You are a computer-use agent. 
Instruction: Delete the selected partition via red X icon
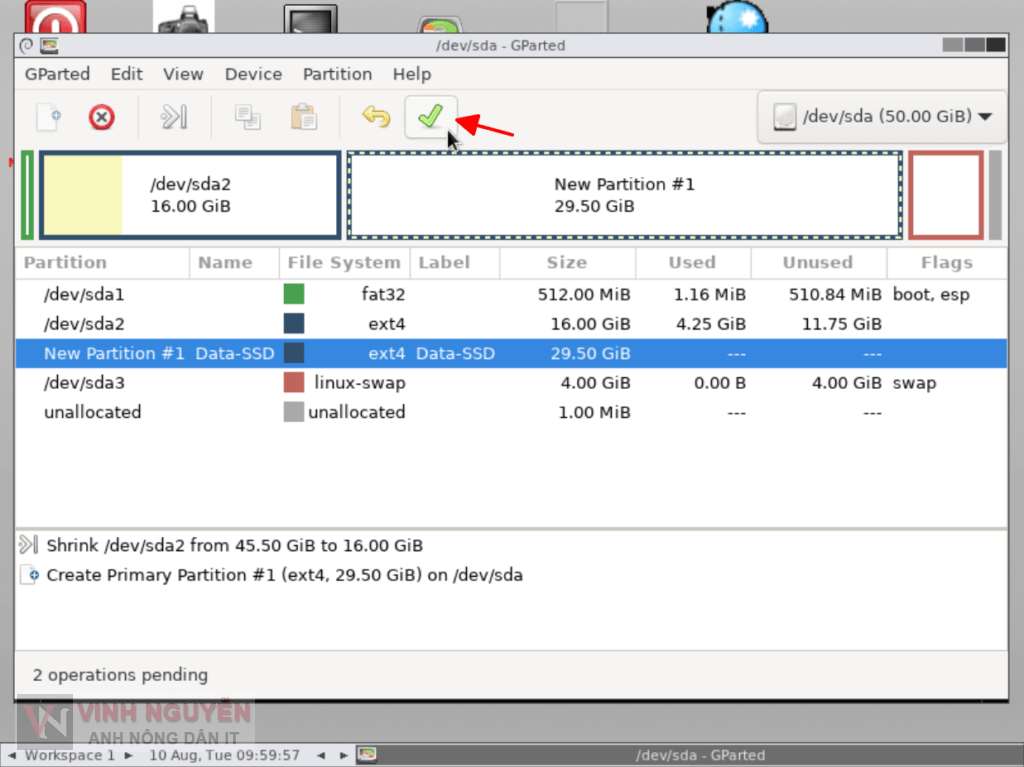tap(101, 117)
